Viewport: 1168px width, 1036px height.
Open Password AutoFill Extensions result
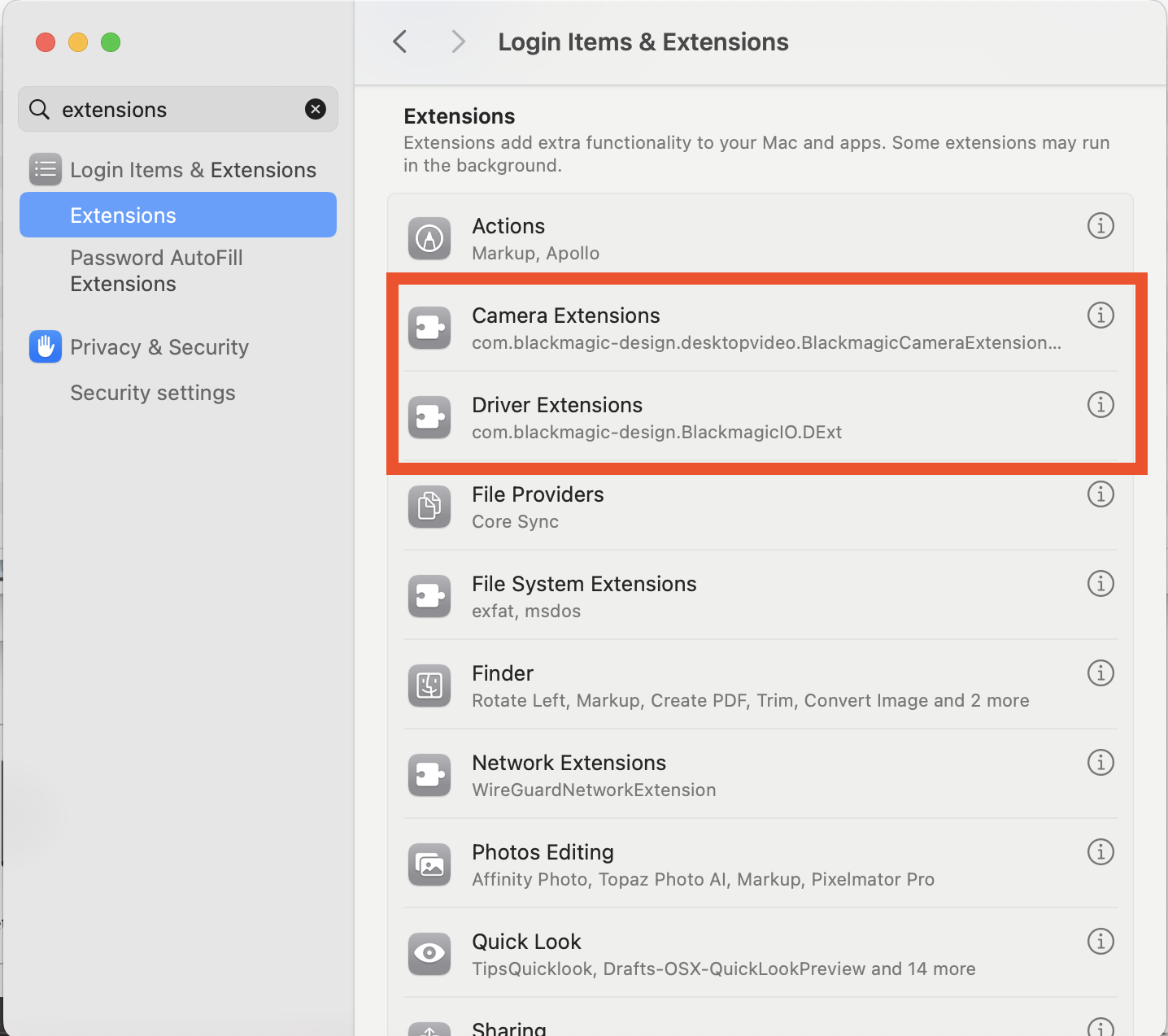178,271
